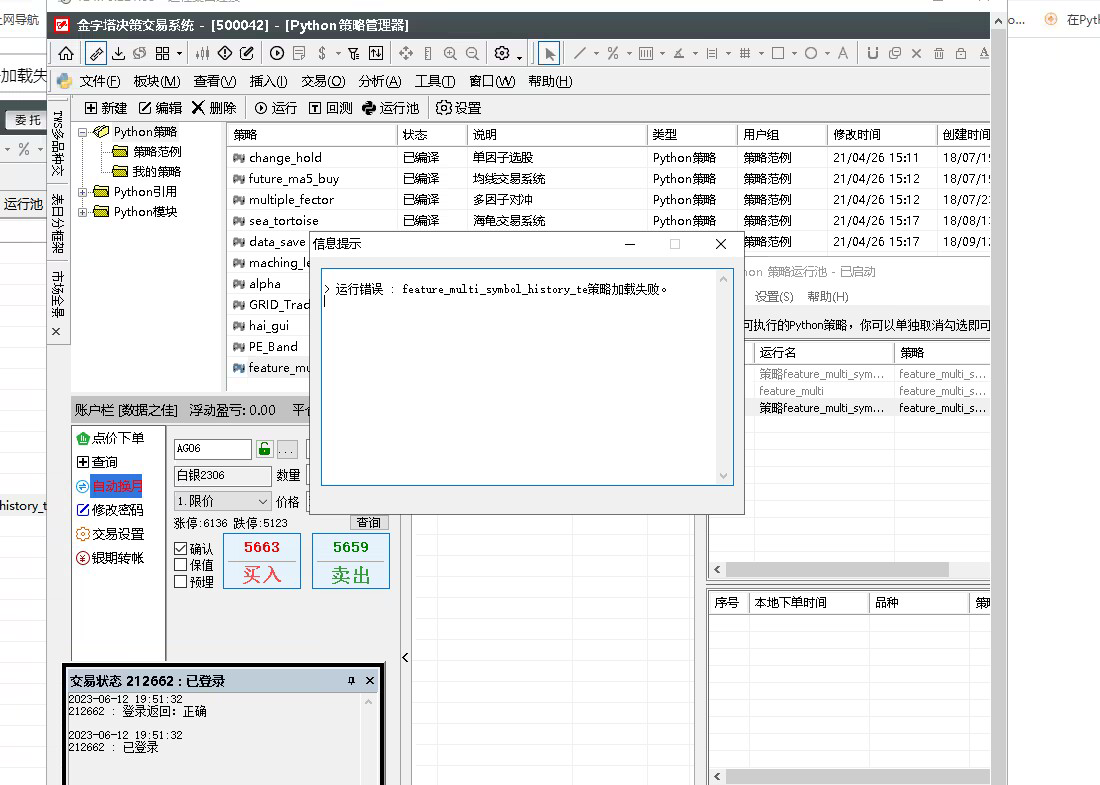Select the zoom out magnifier icon
1100x785 pixels.
[472, 53]
